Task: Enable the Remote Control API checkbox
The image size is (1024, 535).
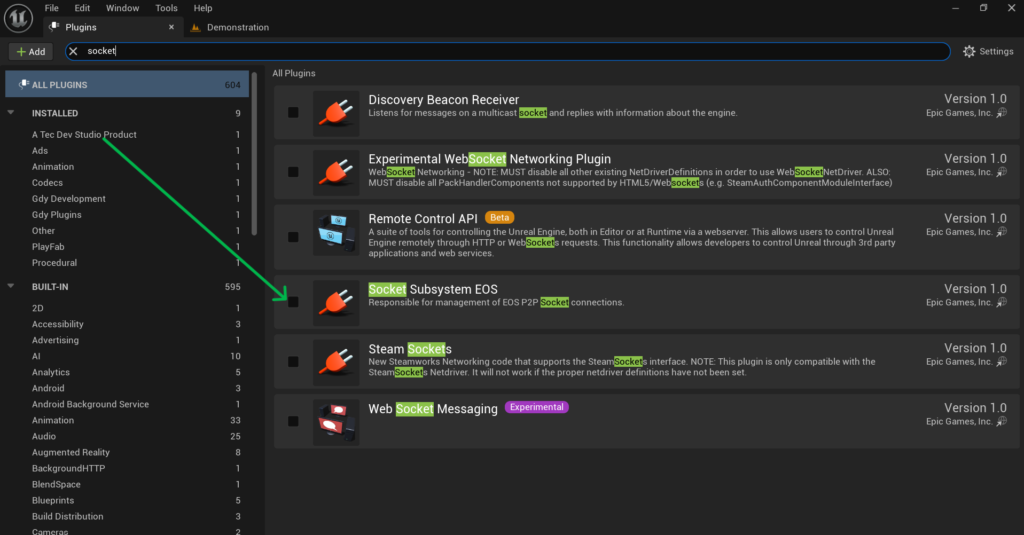Action: click(x=293, y=237)
